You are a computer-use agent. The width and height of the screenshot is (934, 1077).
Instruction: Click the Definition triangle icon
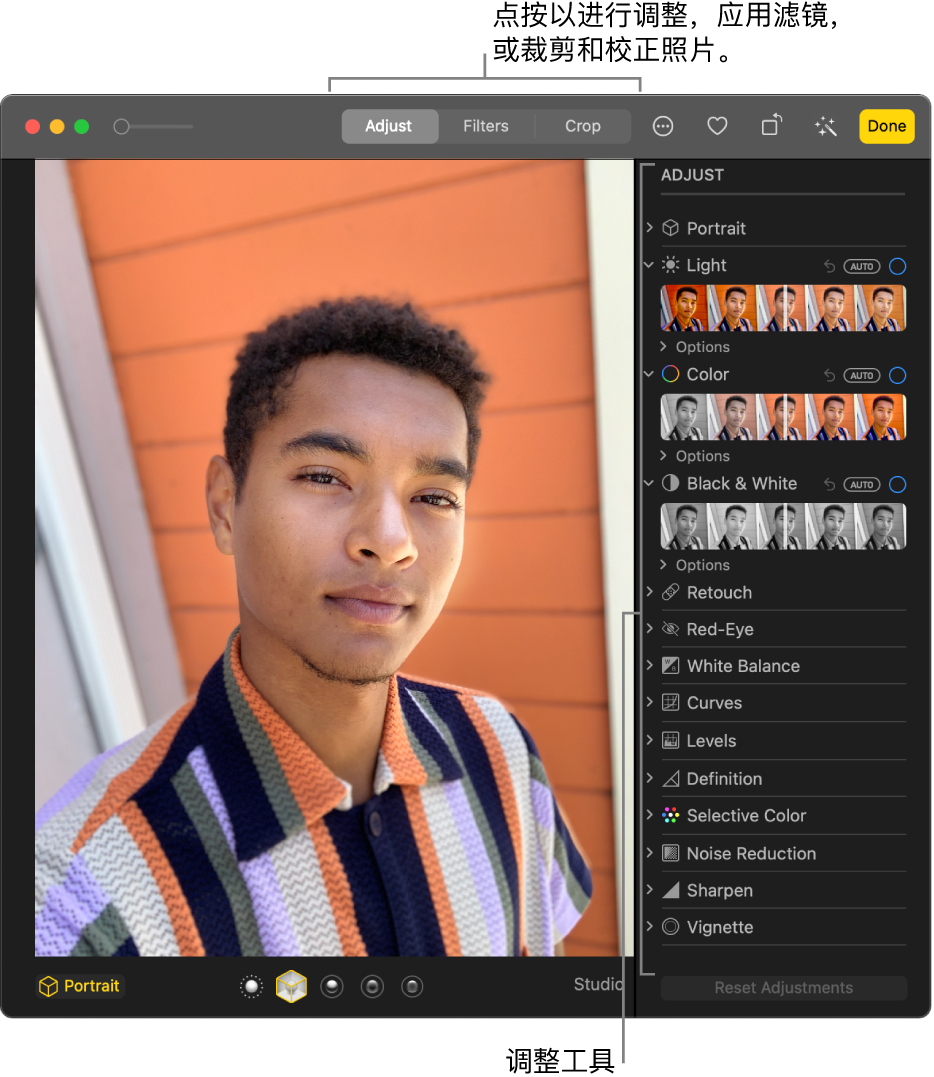(x=670, y=778)
